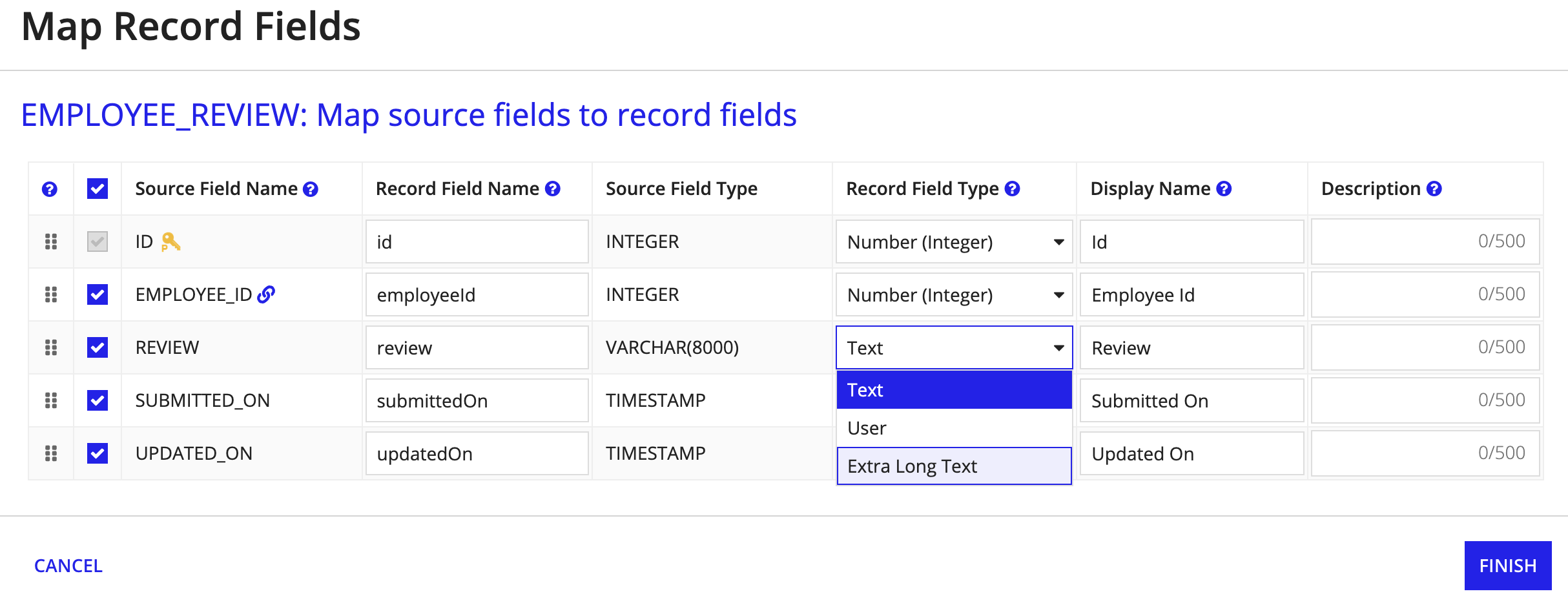The width and height of the screenshot is (1568, 607).
Task: Click the updatedOn record field name input
Action: [x=477, y=453]
